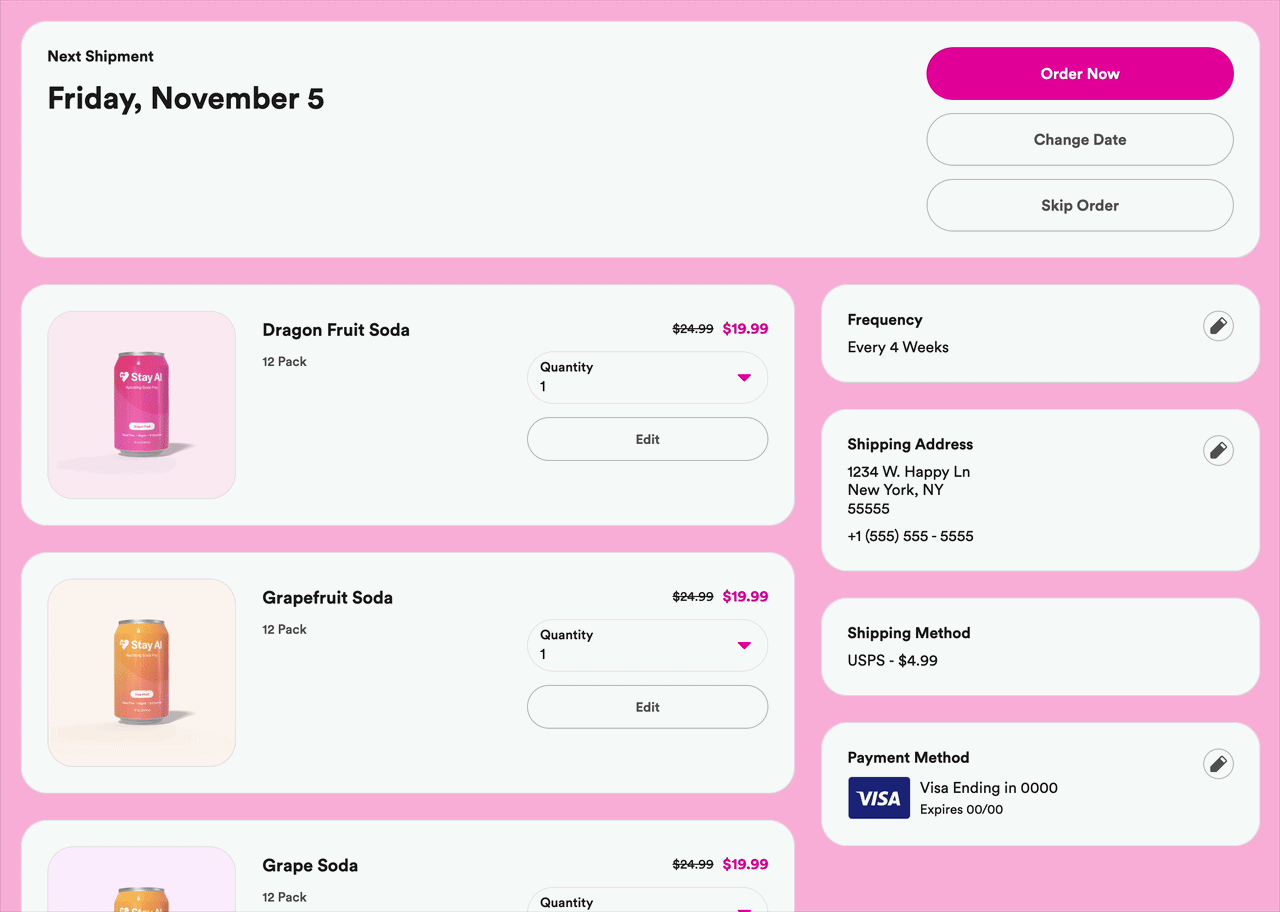Viewport: 1280px width, 912px height.
Task: Skip Order for next shipment
Action: 1079,206
